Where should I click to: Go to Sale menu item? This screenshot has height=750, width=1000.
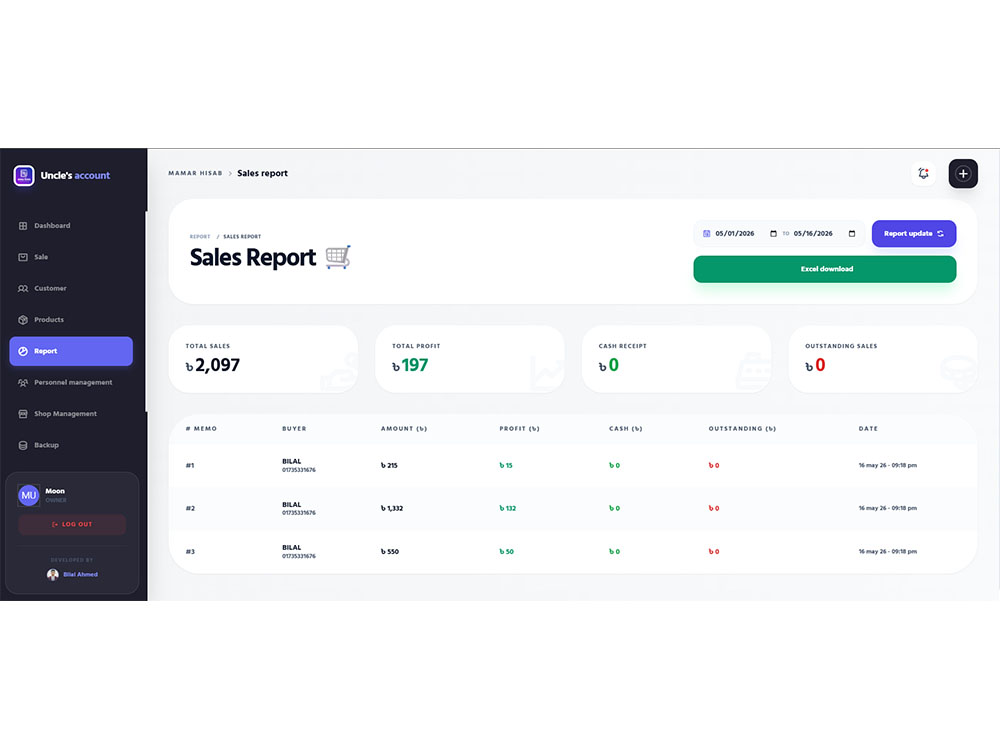[x=71, y=257]
